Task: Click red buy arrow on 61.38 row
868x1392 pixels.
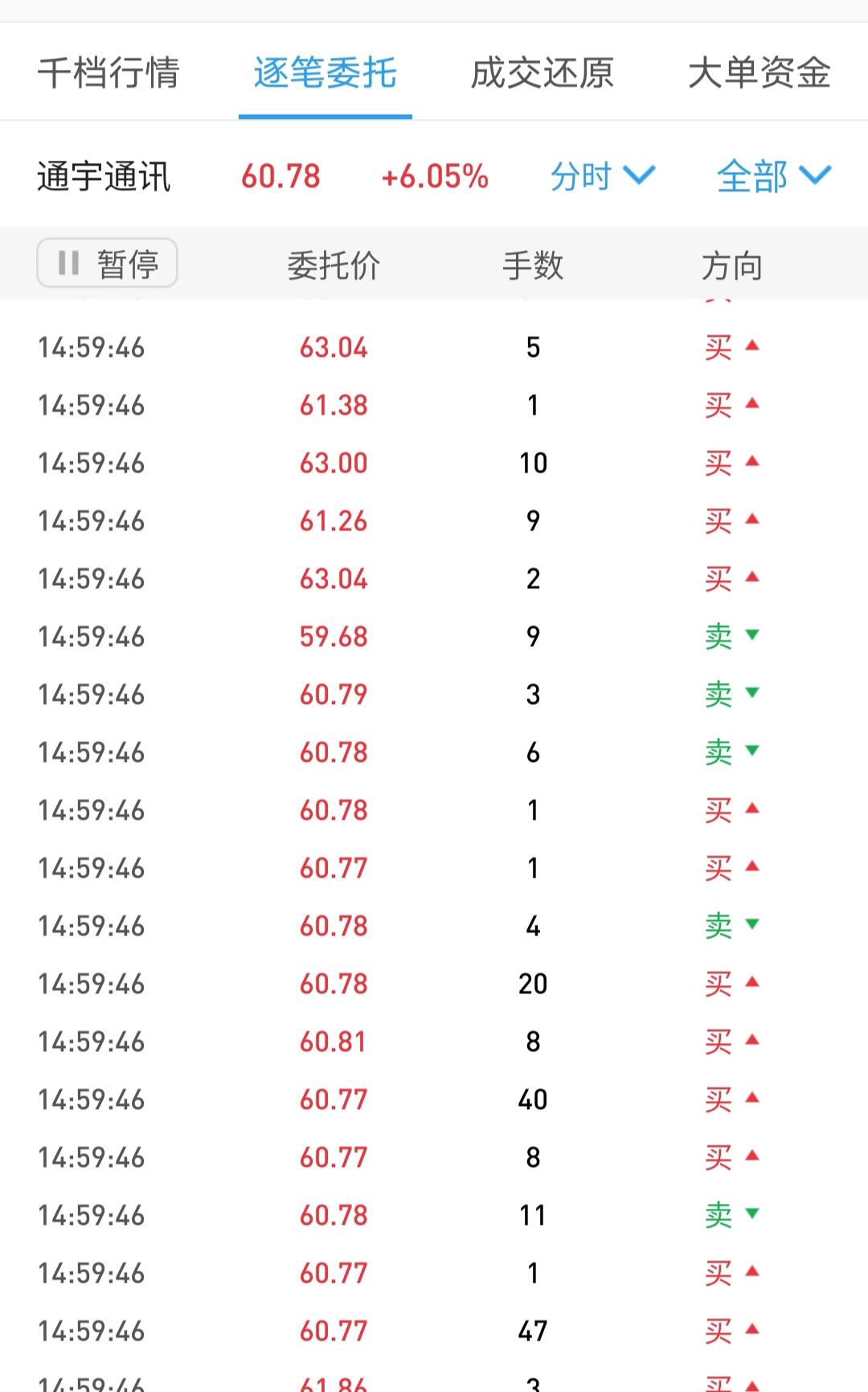Action: 752,403
